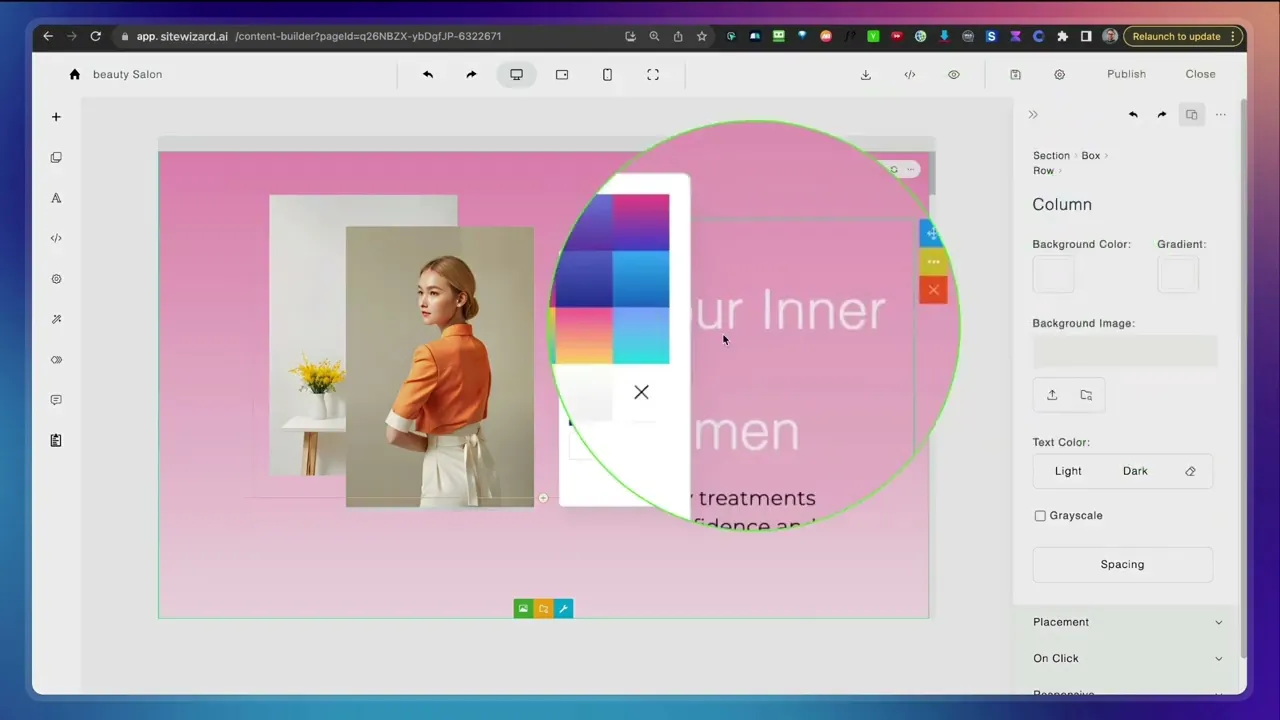The height and width of the screenshot is (720, 1280).
Task: Switch to tablet preview mode
Action: [562, 74]
